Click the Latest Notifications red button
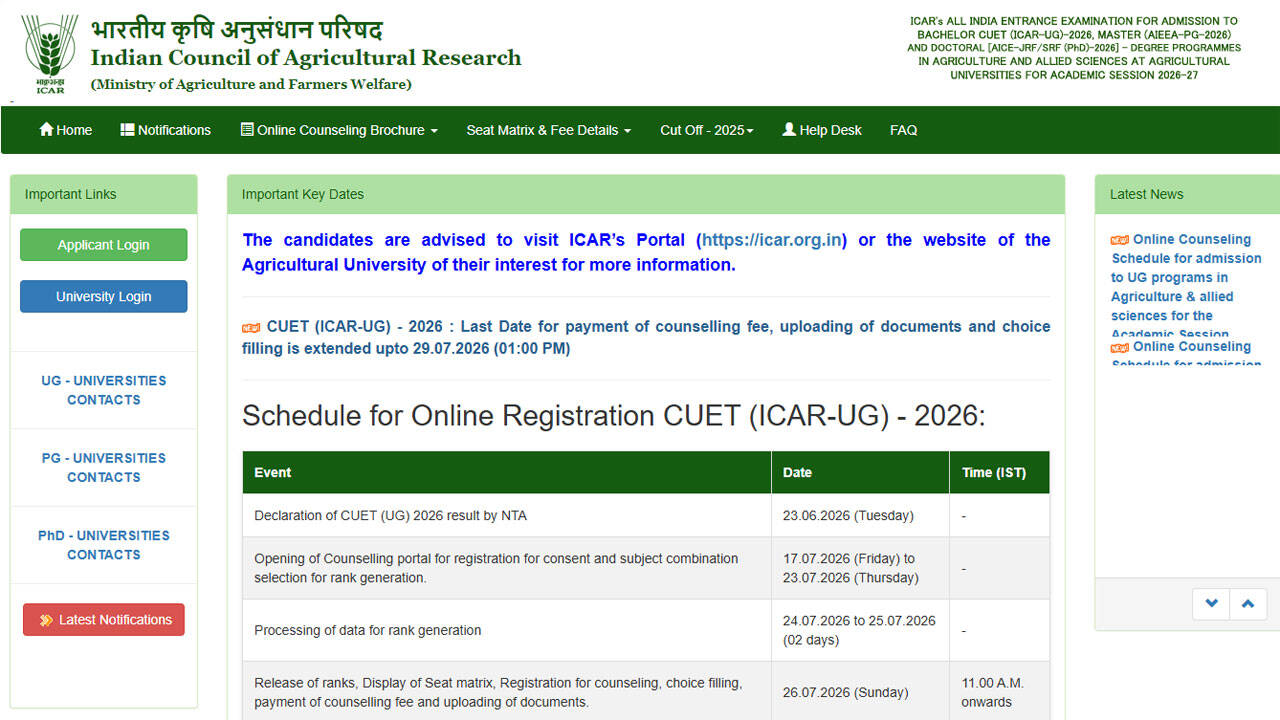 (104, 620)
